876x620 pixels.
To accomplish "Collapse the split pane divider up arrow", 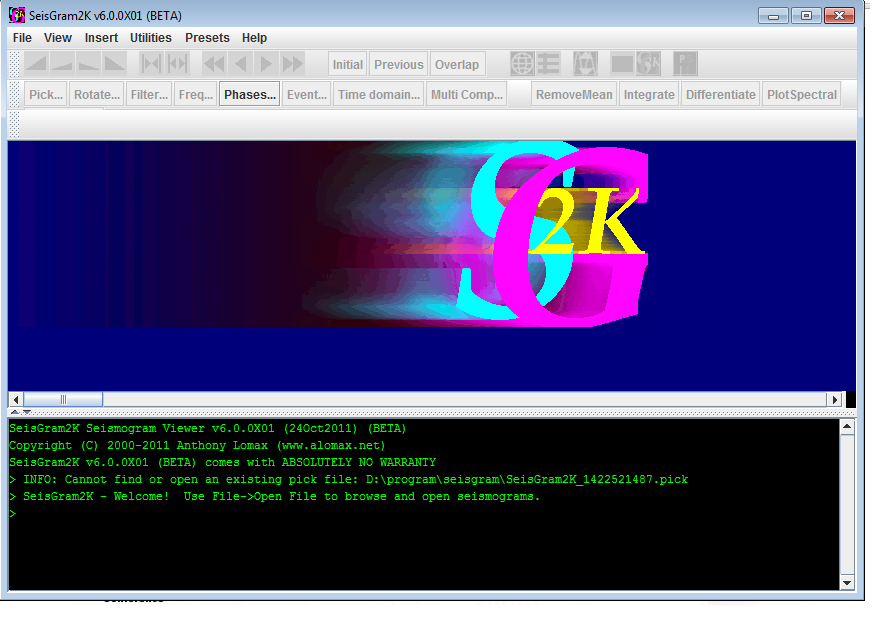I will point(15,412).
